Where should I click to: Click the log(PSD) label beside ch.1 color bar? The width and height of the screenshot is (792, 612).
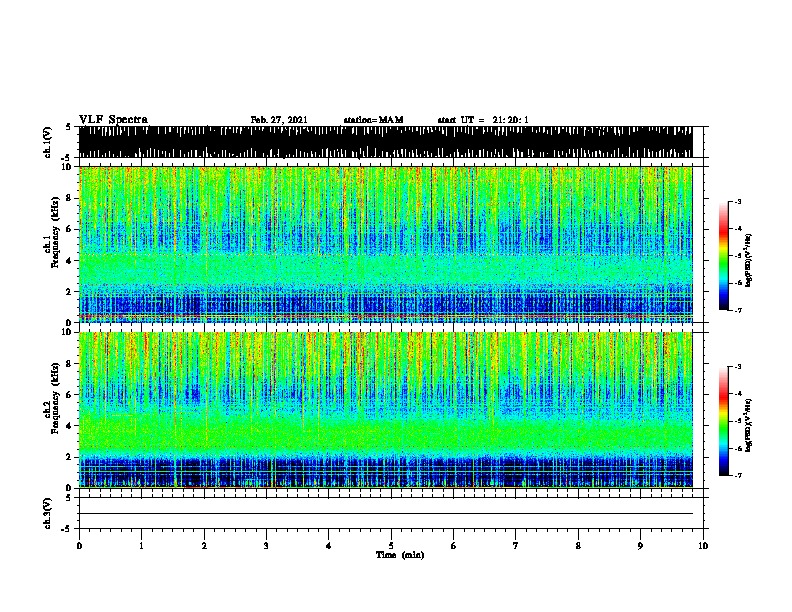(748, 261)
